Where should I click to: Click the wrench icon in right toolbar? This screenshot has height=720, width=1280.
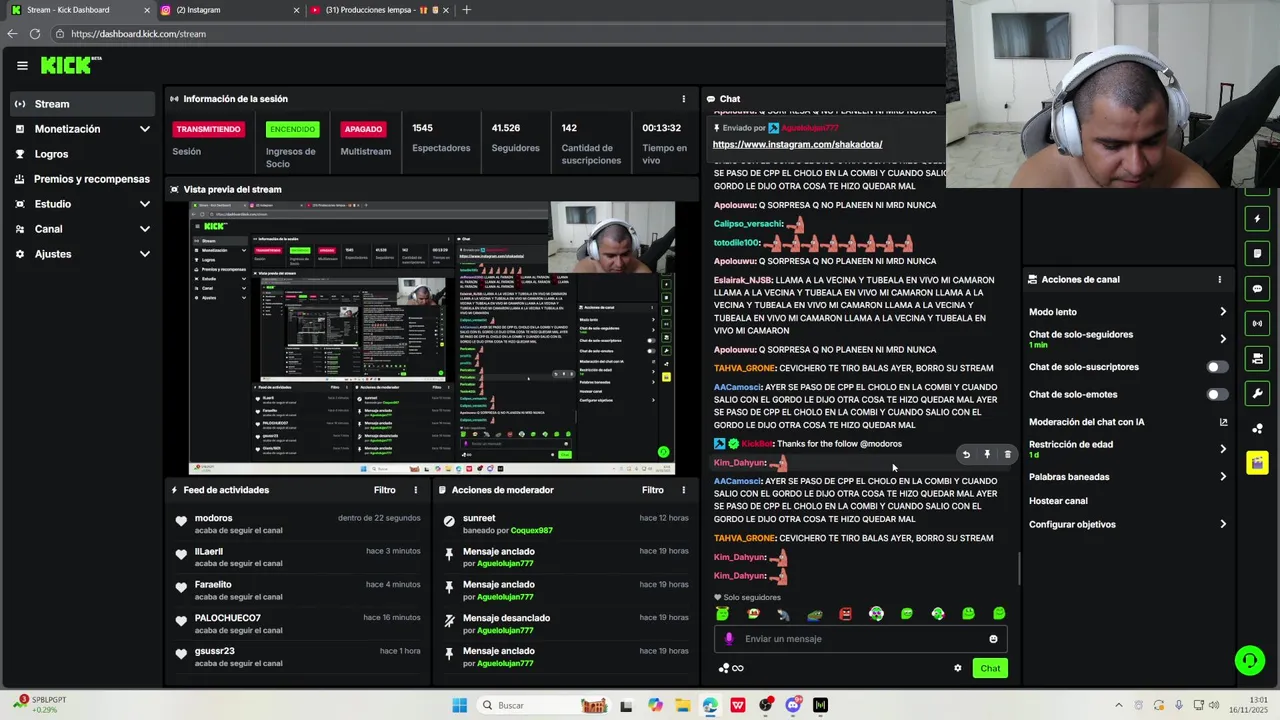click(1257, 393)
